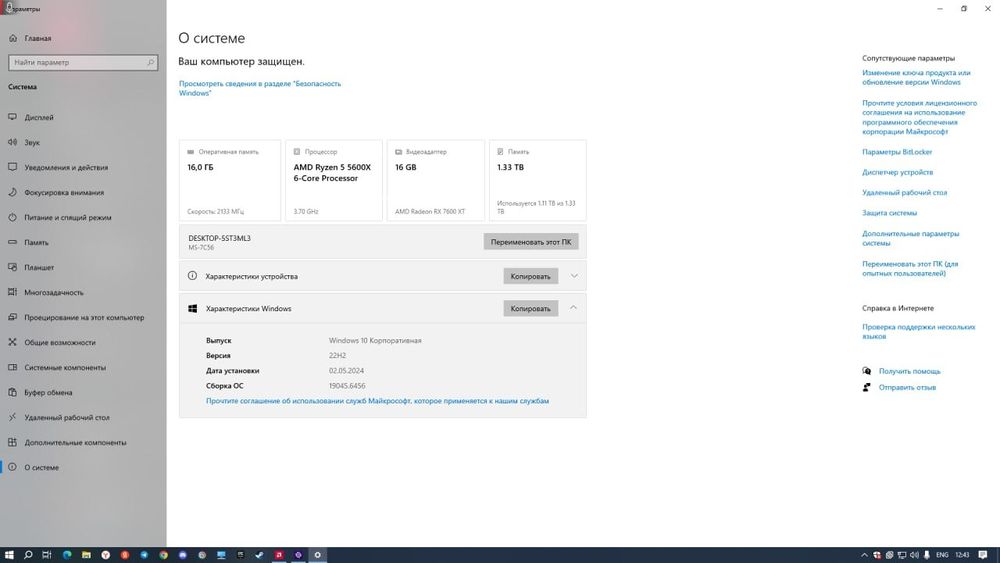
Task: Open Переименовать этот ПК (advanced) link
Action: (x=910, y=268)
